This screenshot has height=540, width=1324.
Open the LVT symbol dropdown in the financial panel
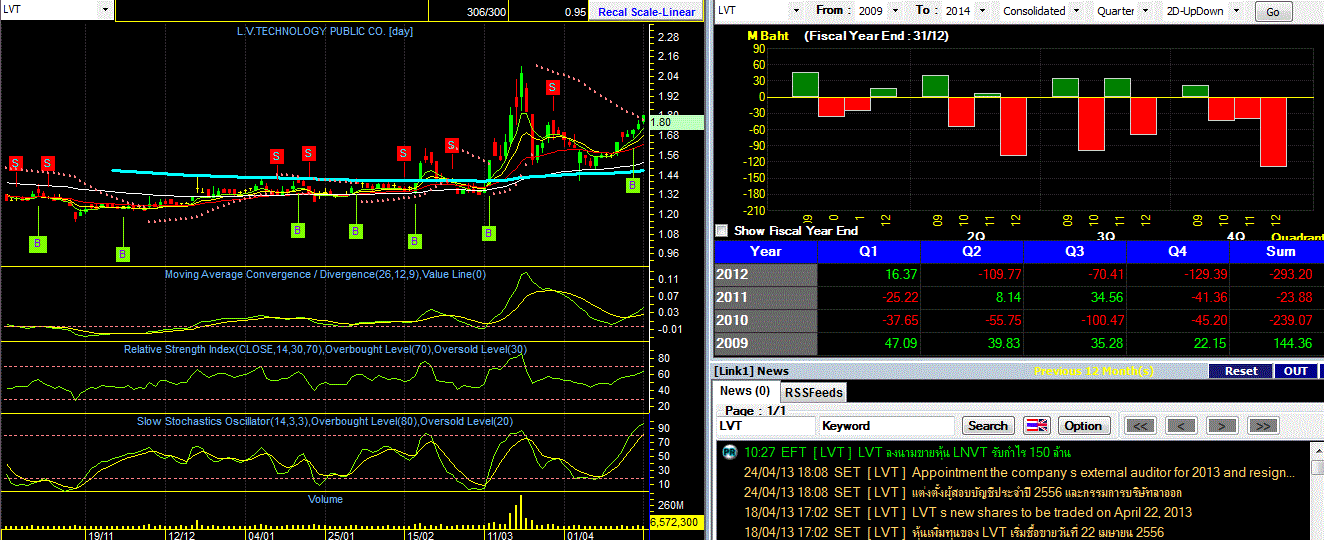[x=796, y=11]
